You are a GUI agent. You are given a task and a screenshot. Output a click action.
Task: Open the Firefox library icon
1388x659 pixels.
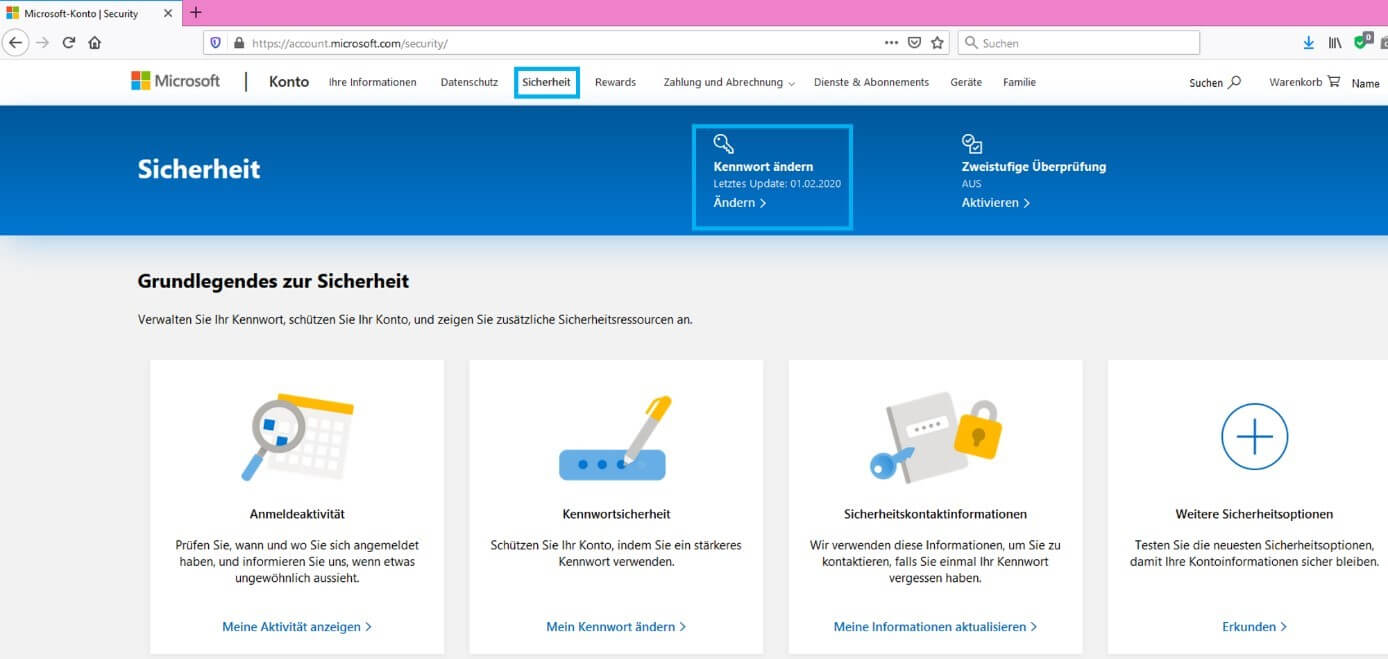point(1335,43)
